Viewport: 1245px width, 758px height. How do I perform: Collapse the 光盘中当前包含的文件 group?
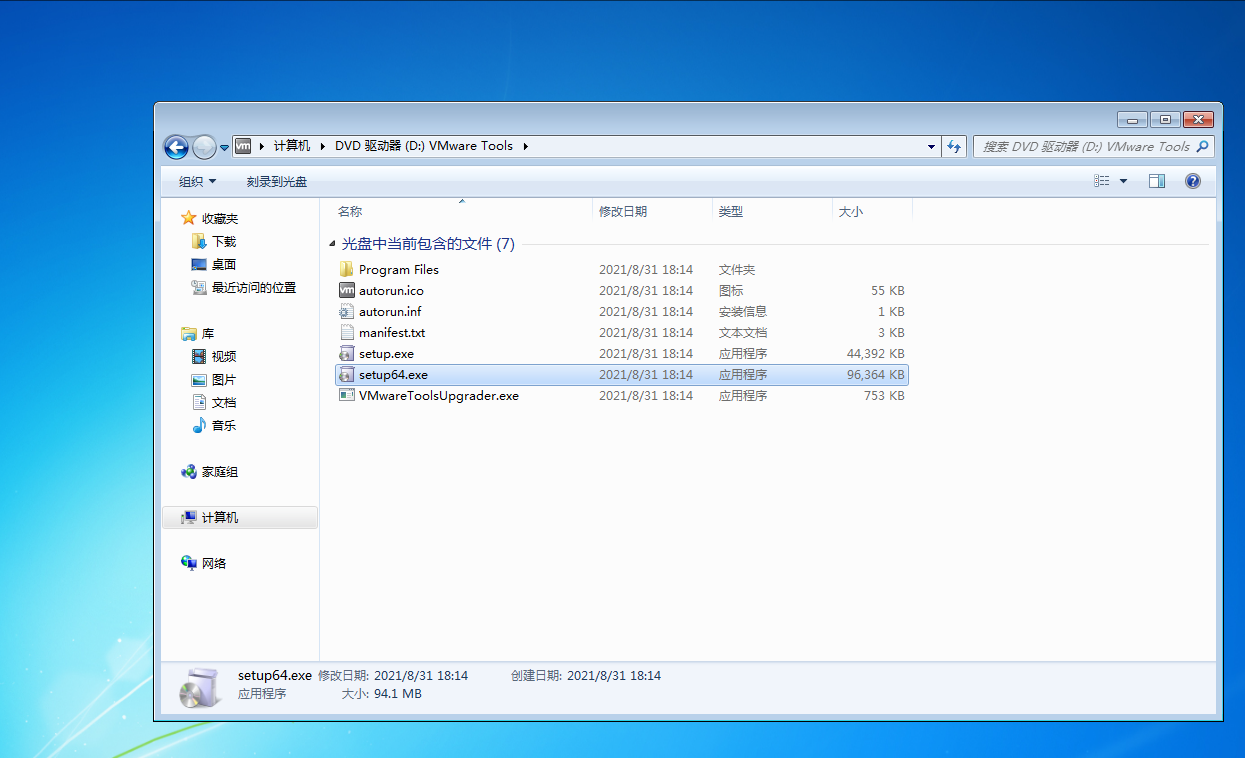333,244
